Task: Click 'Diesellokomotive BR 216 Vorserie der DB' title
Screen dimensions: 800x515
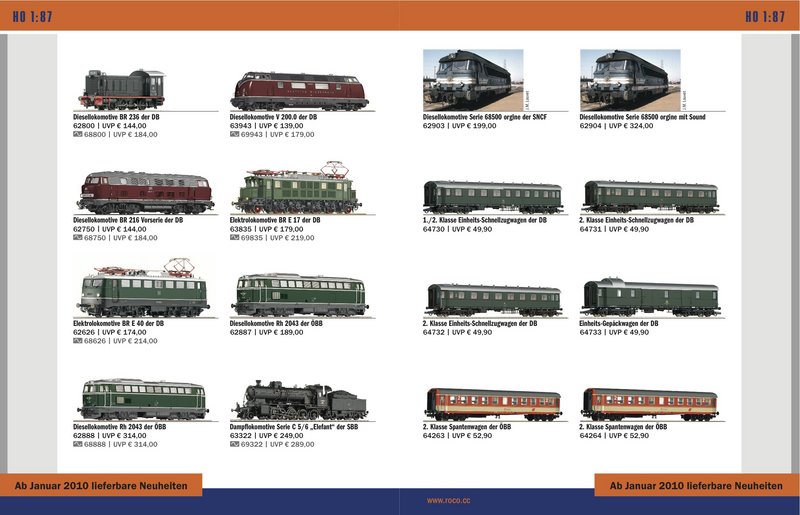Action: tap(128, 220)
